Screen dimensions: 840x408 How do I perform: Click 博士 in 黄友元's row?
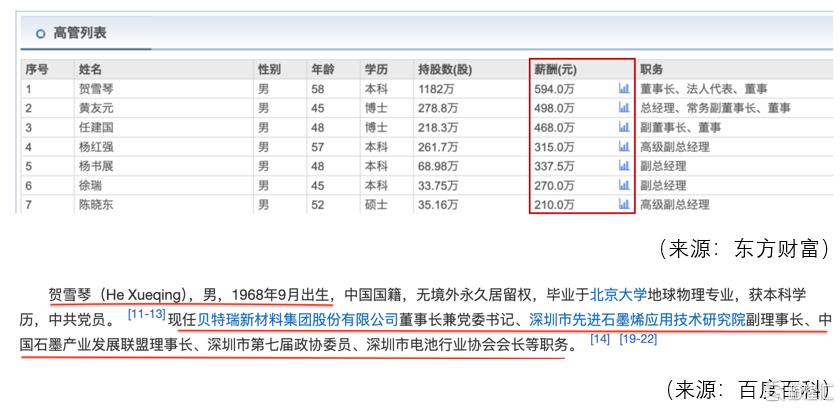coord(376,108)
